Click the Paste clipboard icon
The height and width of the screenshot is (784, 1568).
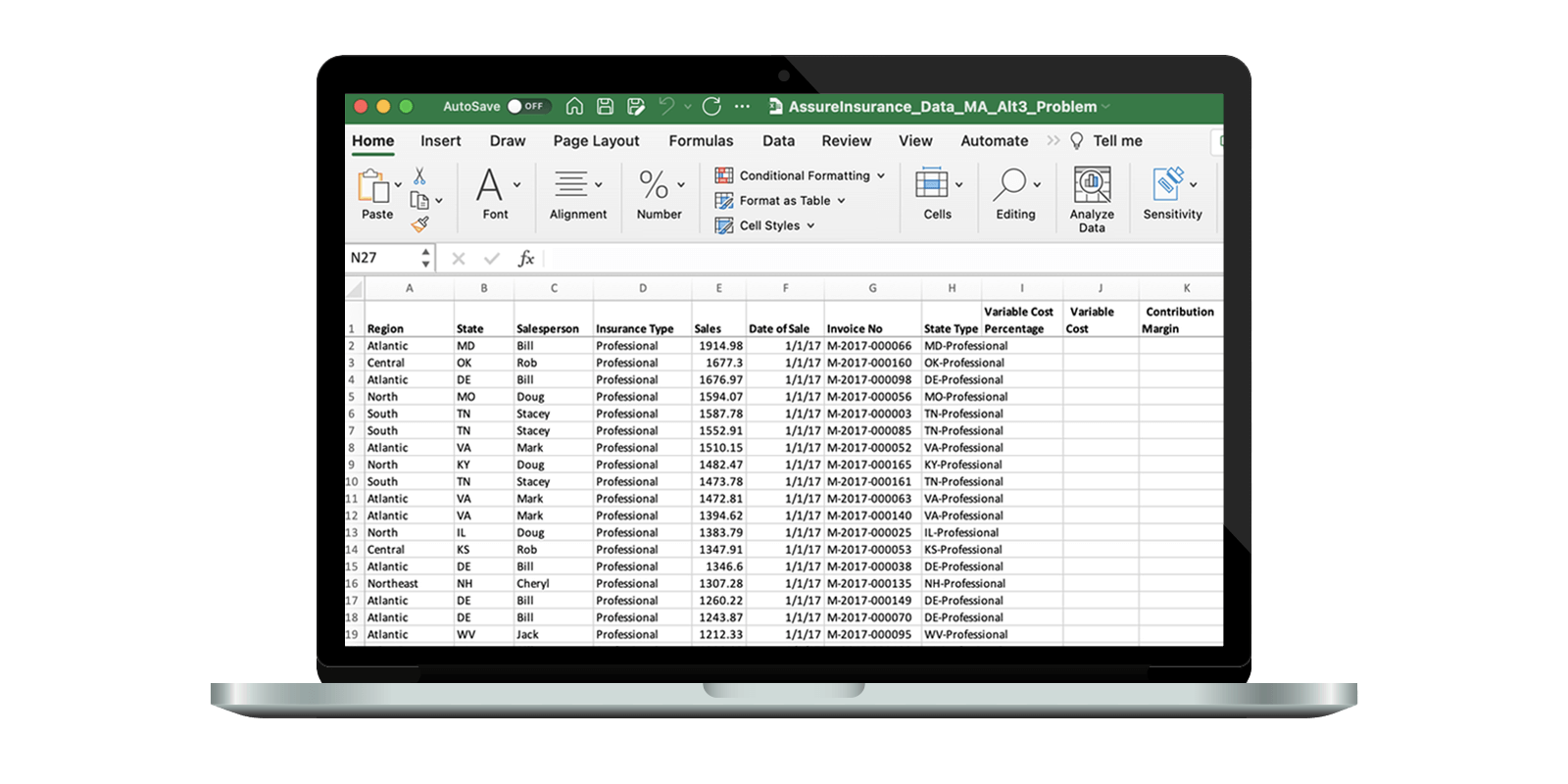coord(372,188)
